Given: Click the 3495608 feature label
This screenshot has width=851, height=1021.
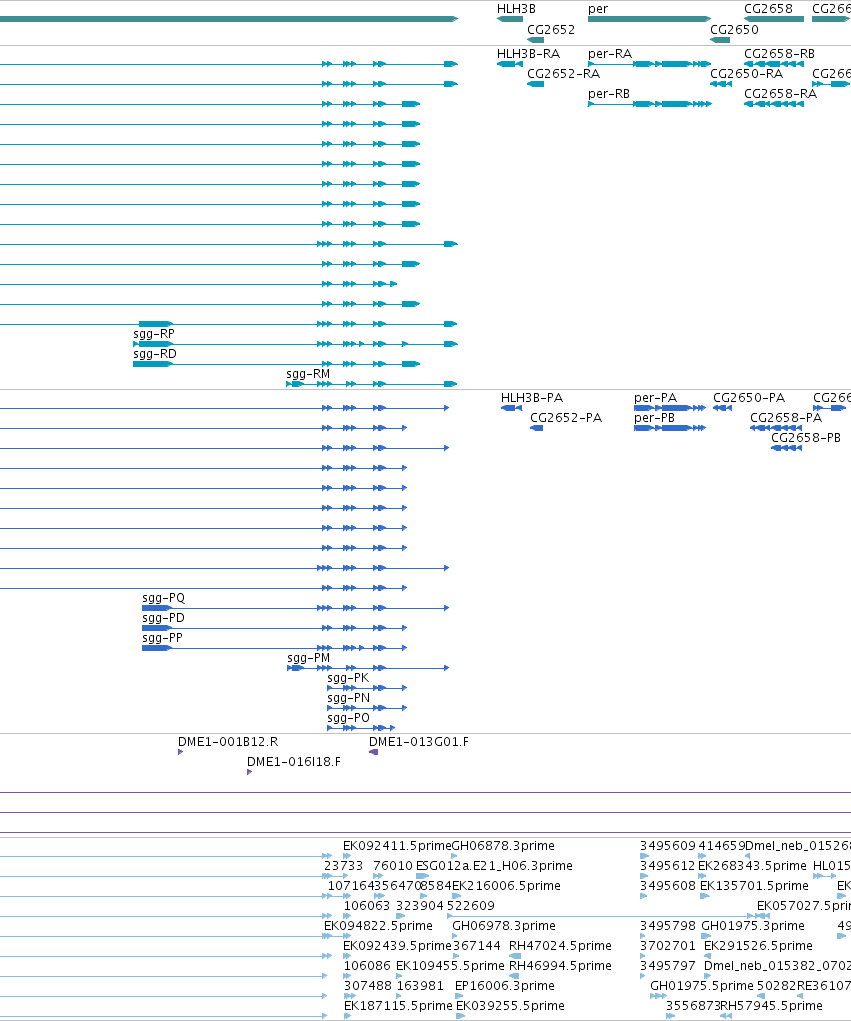Looking at the screenshot, I should (667, 886).
